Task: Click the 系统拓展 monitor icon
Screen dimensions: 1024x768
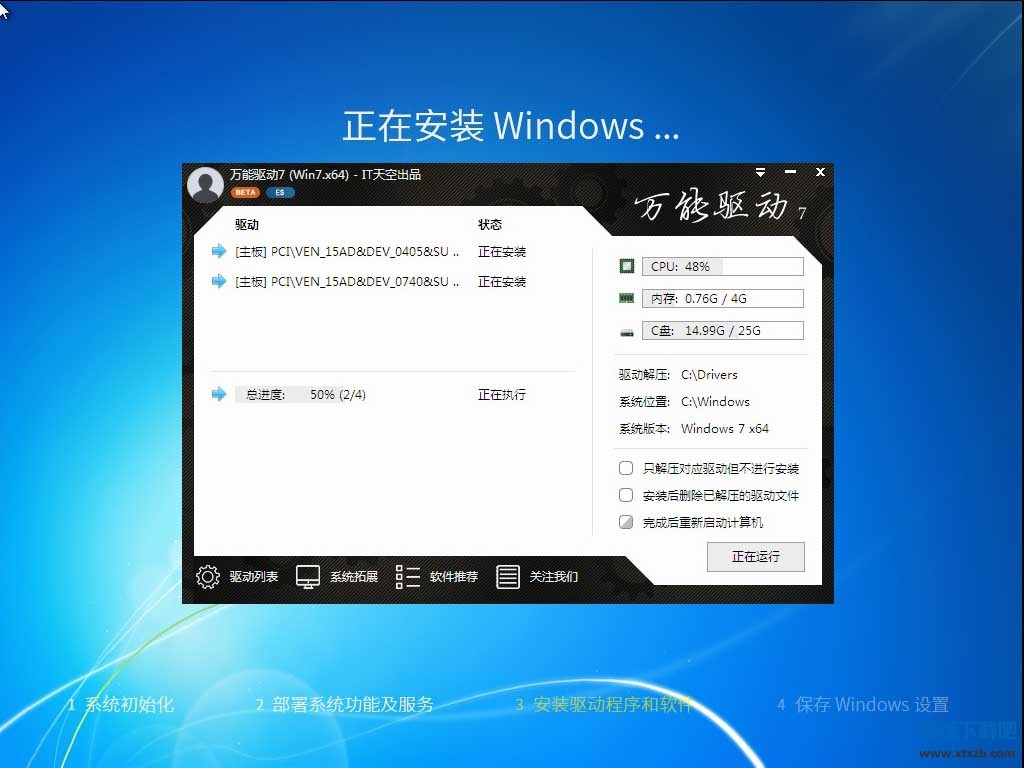Action: click(x=308, y=577)
